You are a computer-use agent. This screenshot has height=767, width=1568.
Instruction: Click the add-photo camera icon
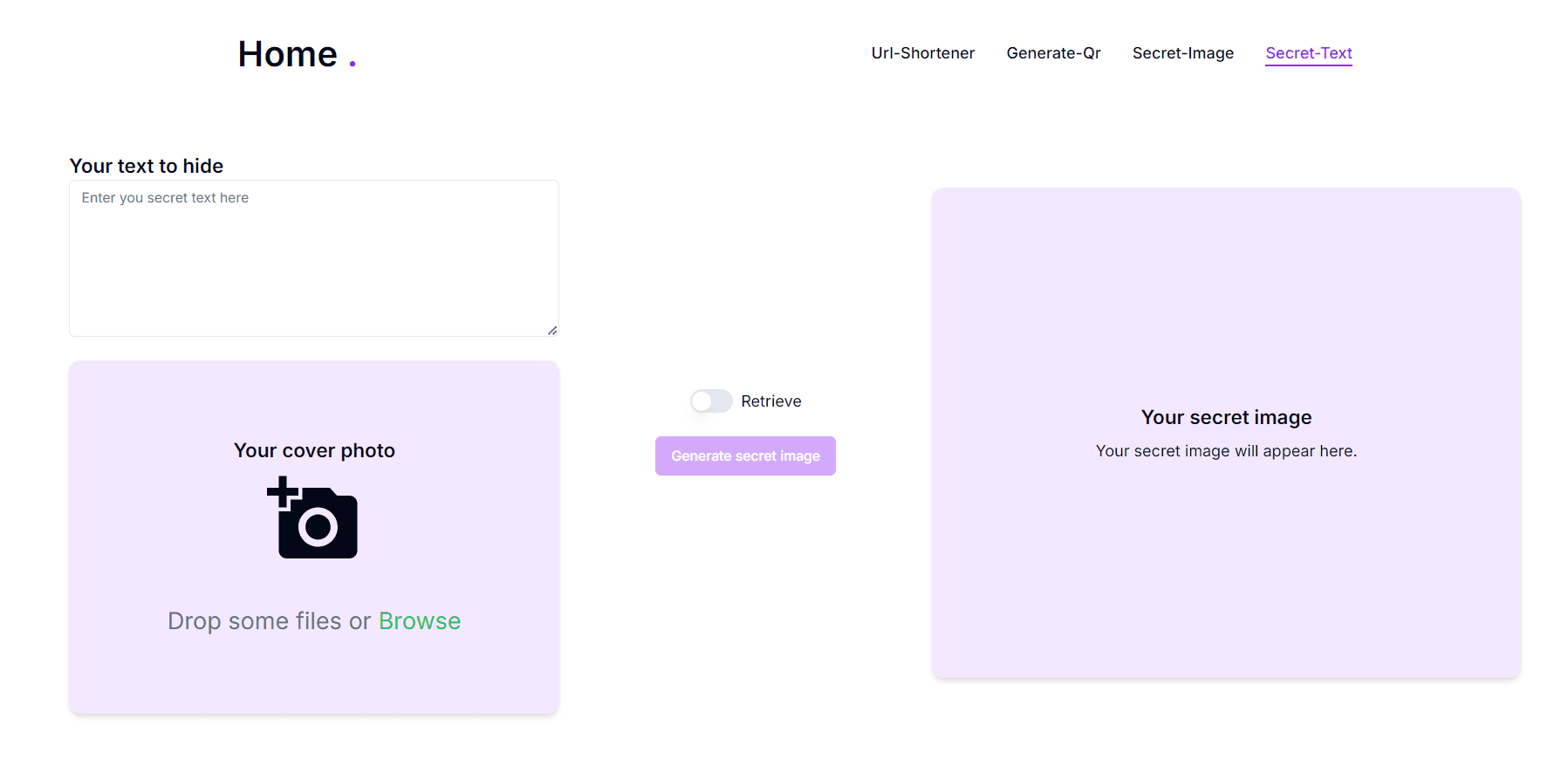pos(312,517)
